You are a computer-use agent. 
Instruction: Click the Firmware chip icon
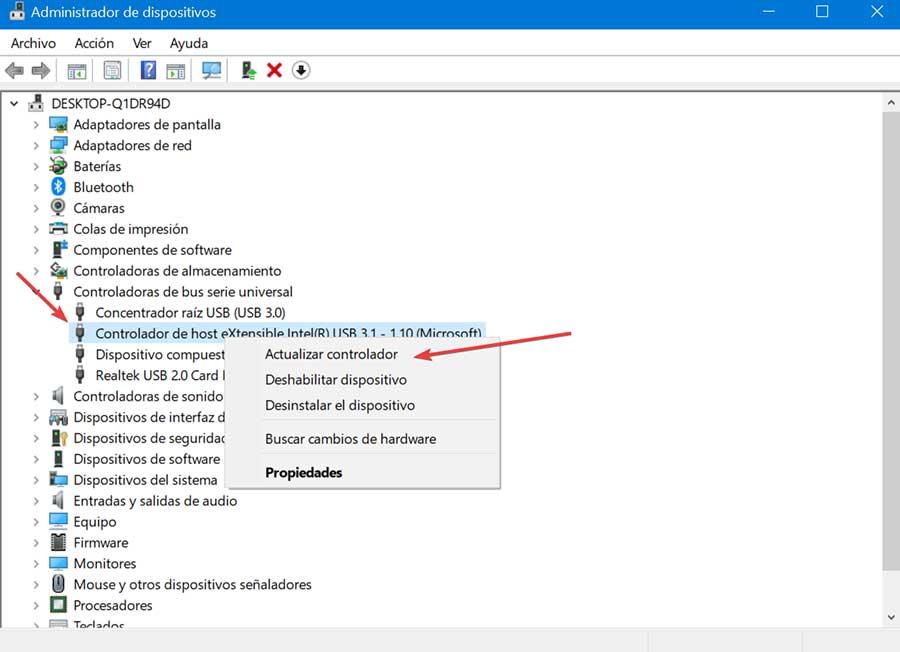(x=58, y=542)
